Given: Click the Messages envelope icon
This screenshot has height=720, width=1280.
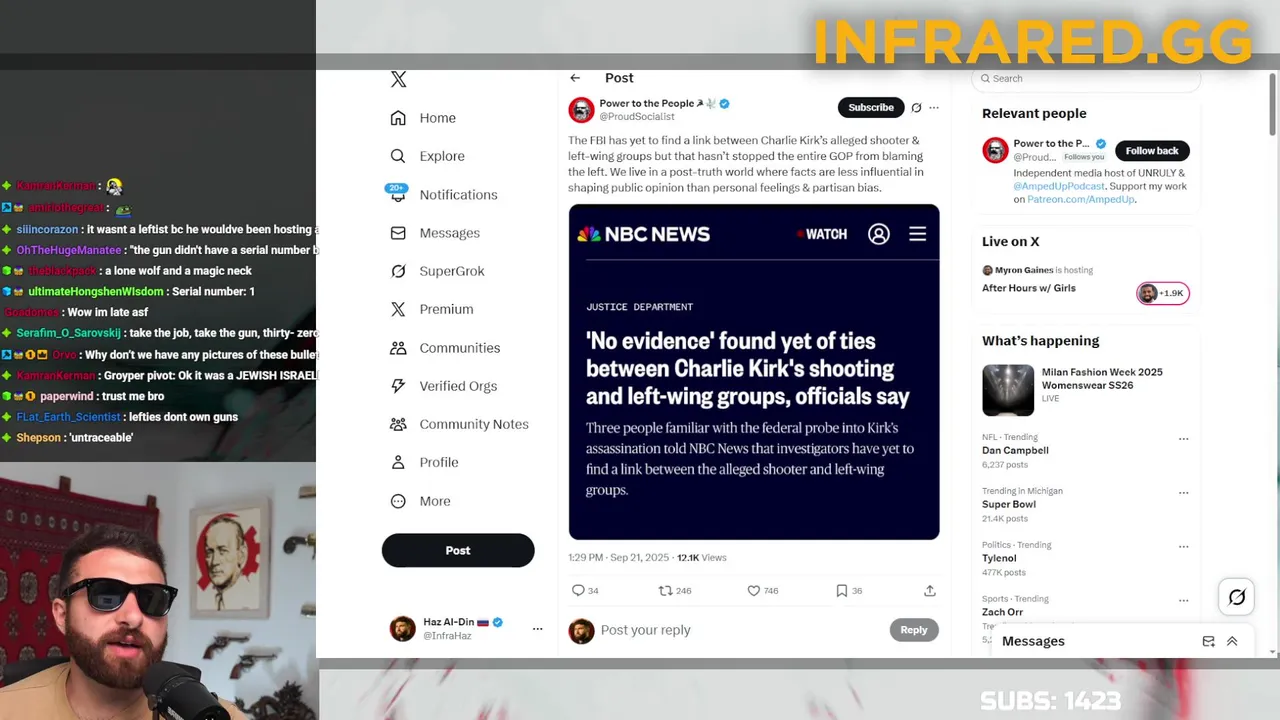Looking at the screenshot, I should [398, 233].
